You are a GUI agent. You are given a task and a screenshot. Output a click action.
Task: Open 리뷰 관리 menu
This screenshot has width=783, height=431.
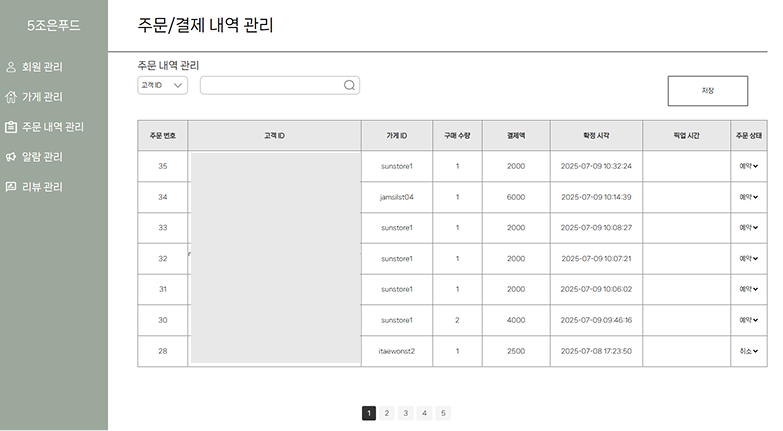coord(42,187)
